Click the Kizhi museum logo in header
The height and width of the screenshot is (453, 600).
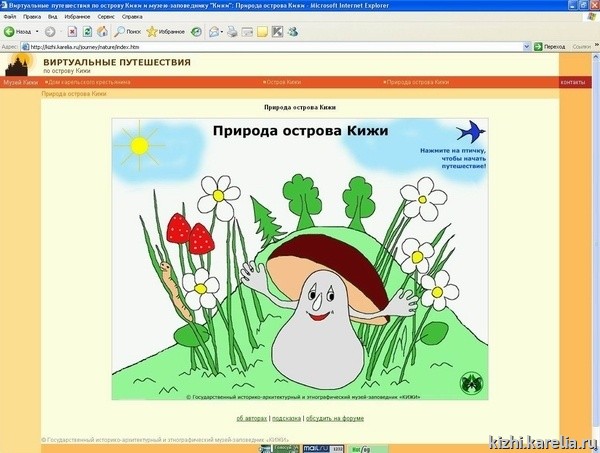click(17, 66)
